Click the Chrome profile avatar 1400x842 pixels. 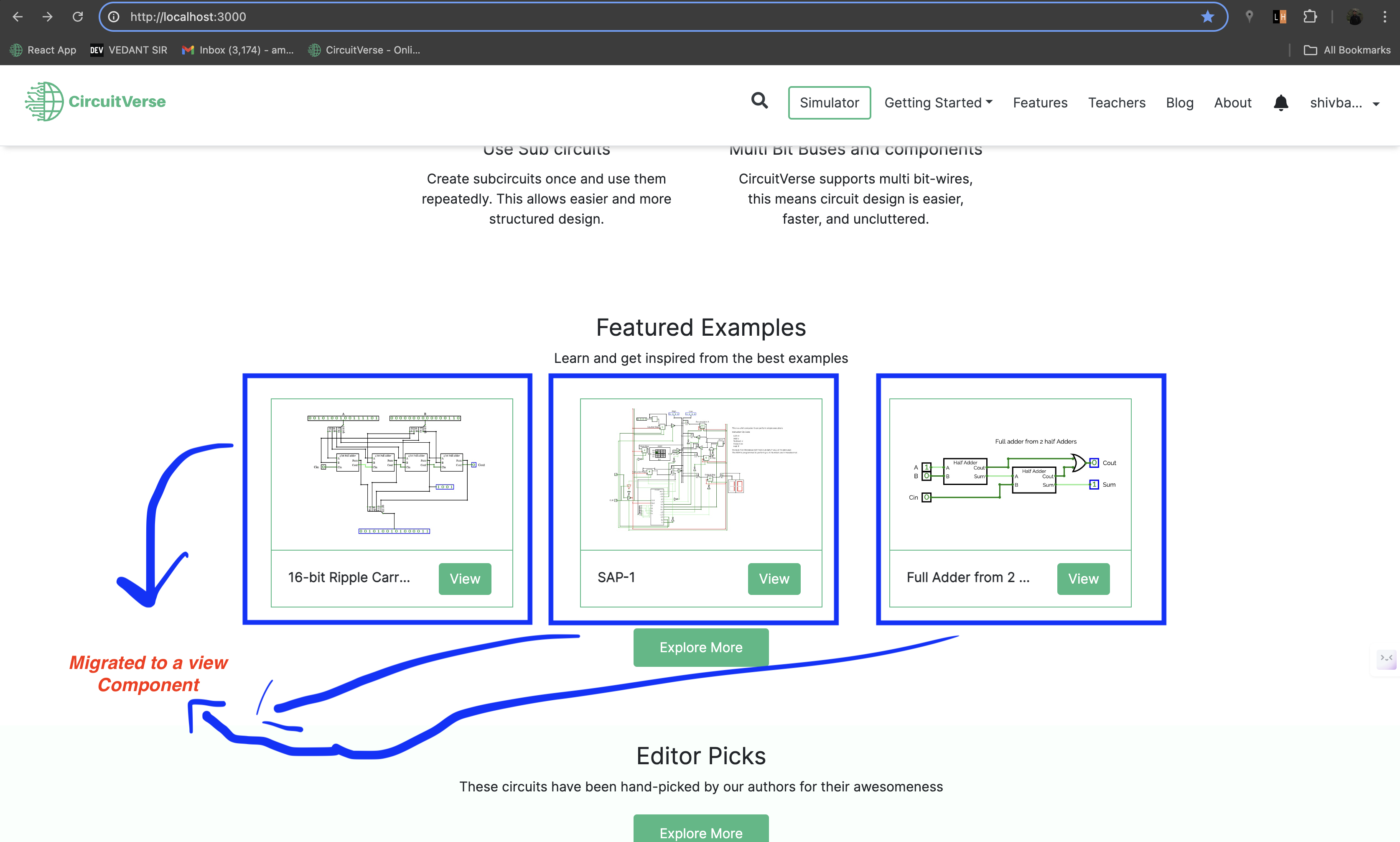(1355, 16)
